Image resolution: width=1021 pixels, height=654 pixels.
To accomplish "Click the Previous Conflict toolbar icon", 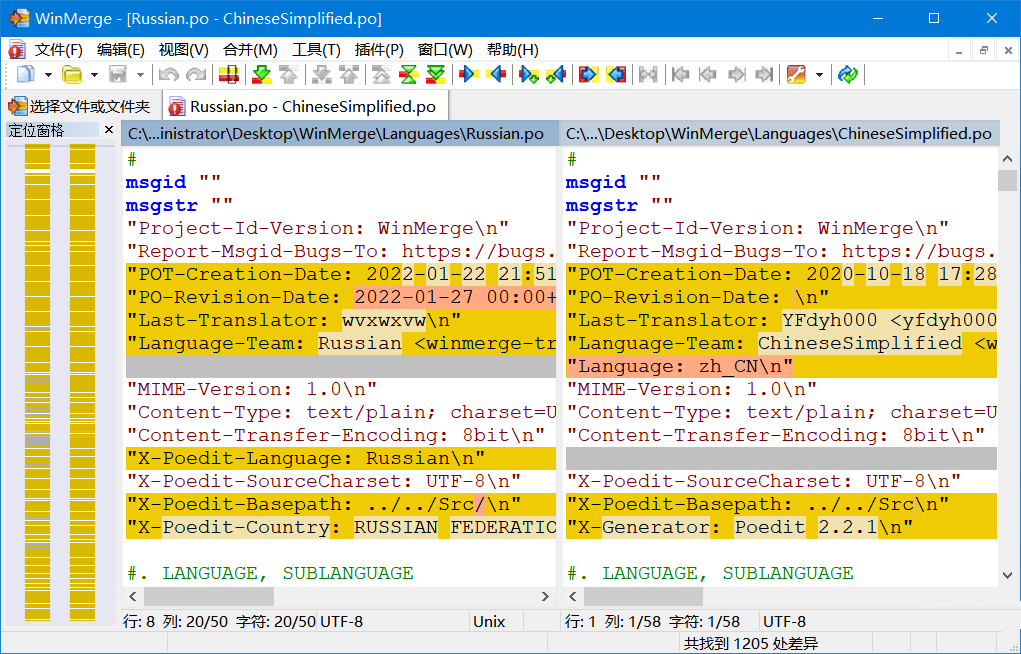I will (x=349, y=75).
